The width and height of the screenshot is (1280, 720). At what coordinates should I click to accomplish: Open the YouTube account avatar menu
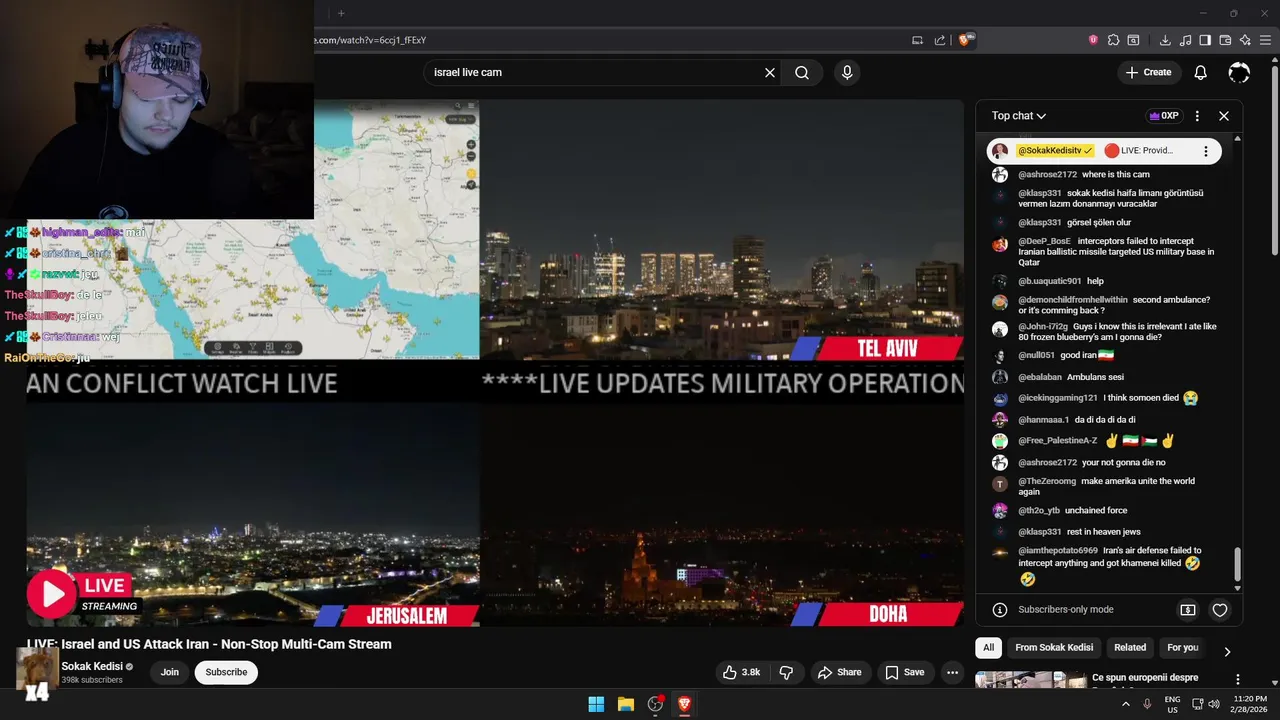(x=1239, y=72)
